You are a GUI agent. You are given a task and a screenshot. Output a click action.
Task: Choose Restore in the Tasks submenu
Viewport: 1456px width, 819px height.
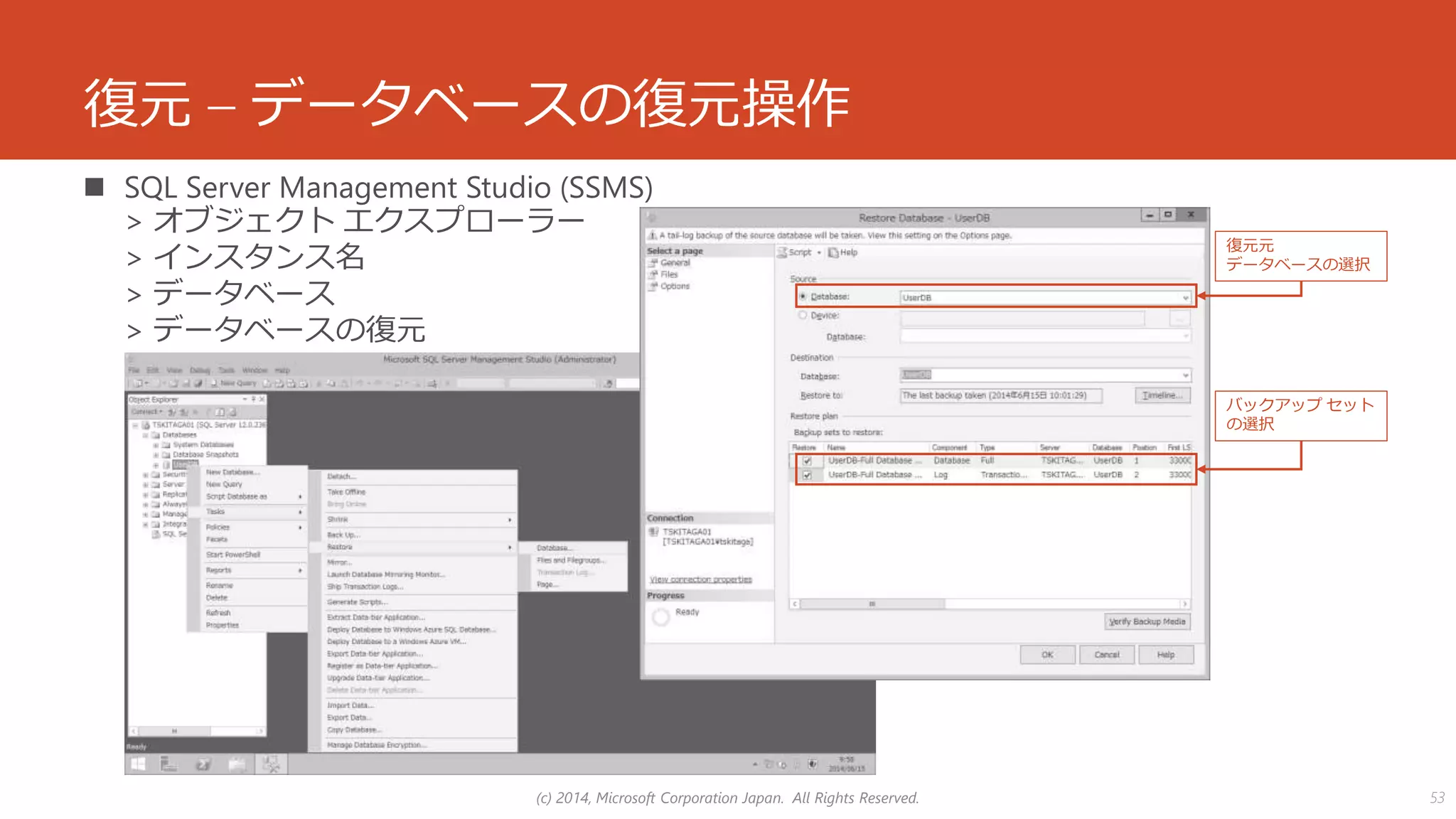340,547
